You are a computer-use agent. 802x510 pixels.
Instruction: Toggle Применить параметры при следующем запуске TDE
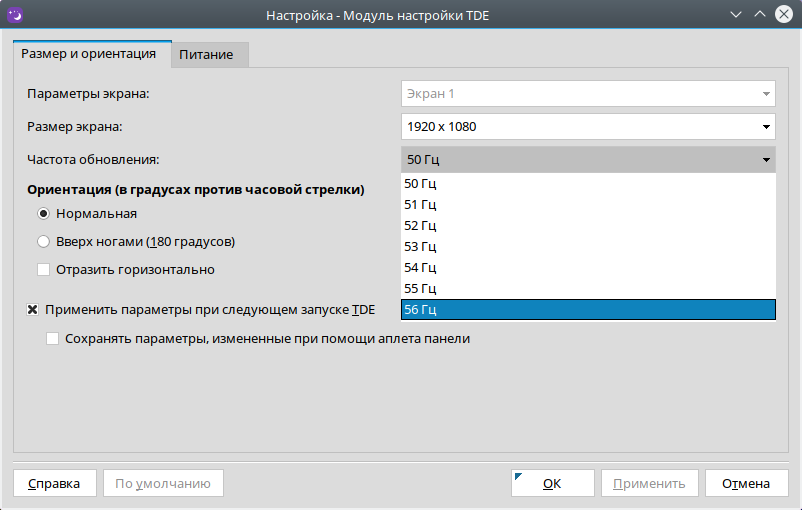click(x=33, y=310)
